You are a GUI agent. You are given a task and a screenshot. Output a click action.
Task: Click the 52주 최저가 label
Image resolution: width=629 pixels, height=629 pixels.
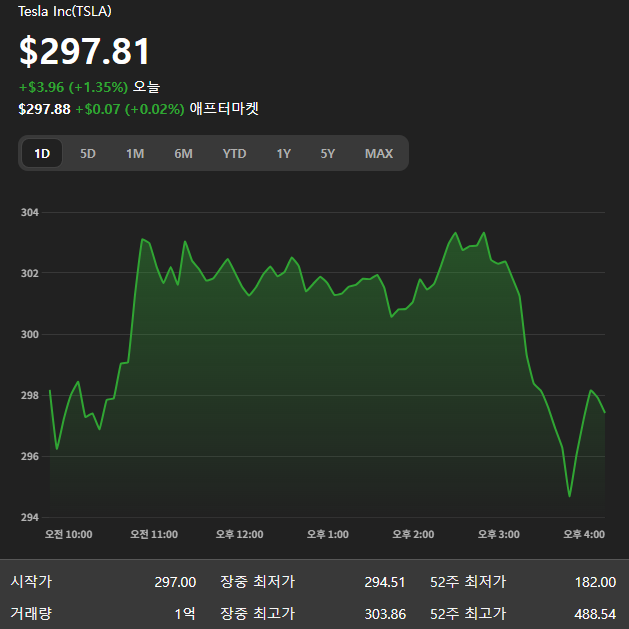click(468, 581)
